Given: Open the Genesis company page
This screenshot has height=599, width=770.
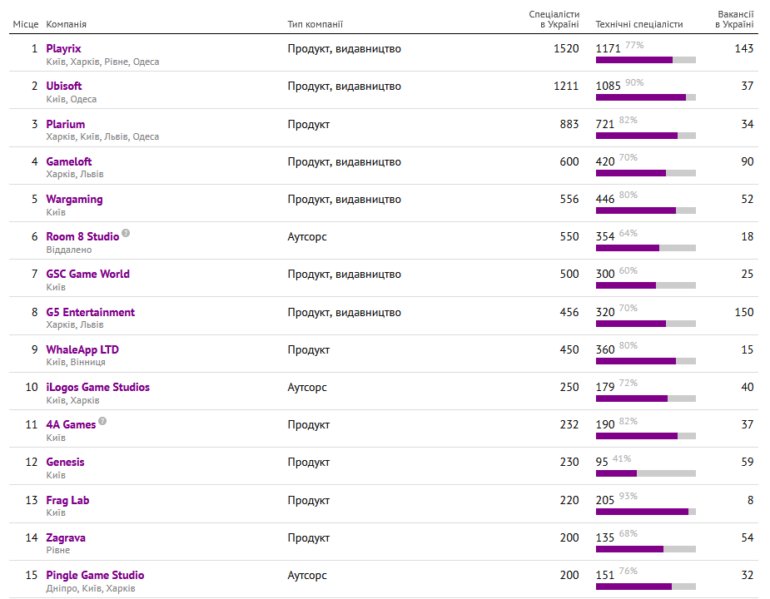Looking at the screenshot, I should click(65, 462).
